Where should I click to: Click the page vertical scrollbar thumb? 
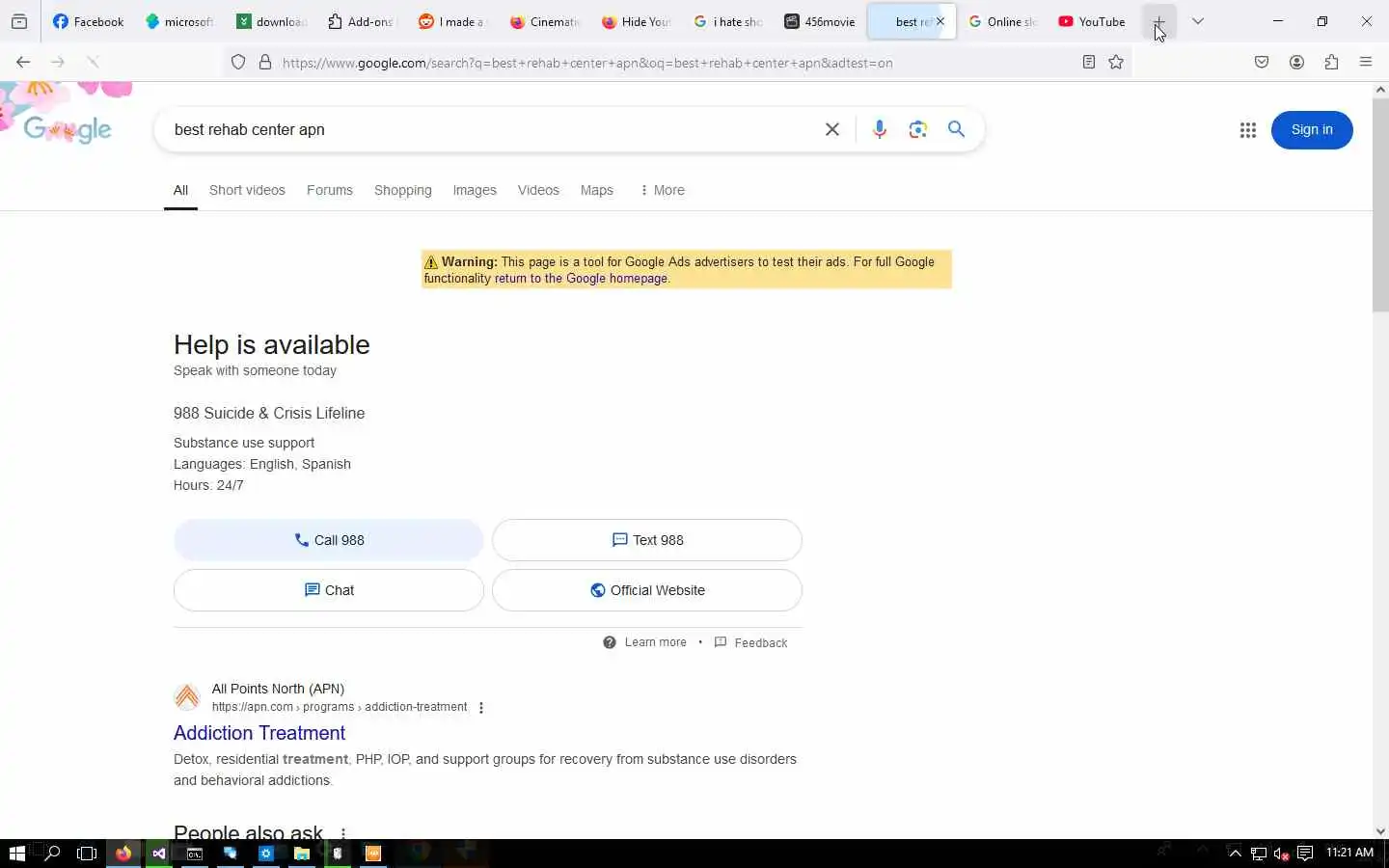(x=1380, y=205)
